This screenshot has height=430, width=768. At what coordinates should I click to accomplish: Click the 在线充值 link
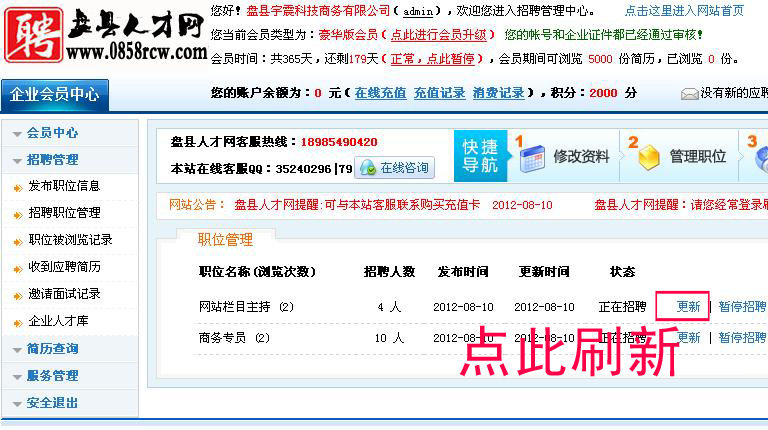pos(380,93)
